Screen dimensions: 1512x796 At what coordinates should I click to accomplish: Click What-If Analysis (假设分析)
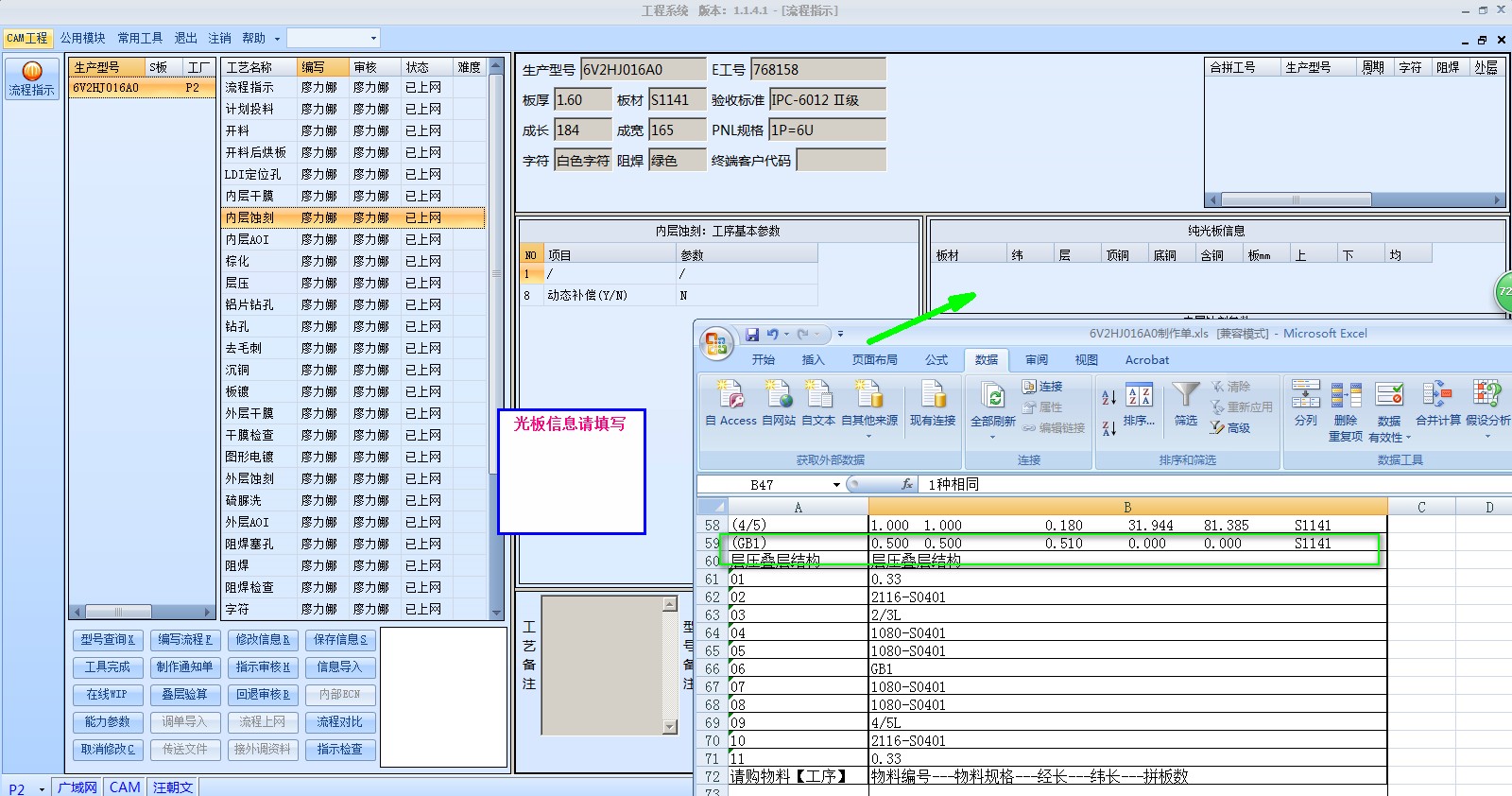1487,403
